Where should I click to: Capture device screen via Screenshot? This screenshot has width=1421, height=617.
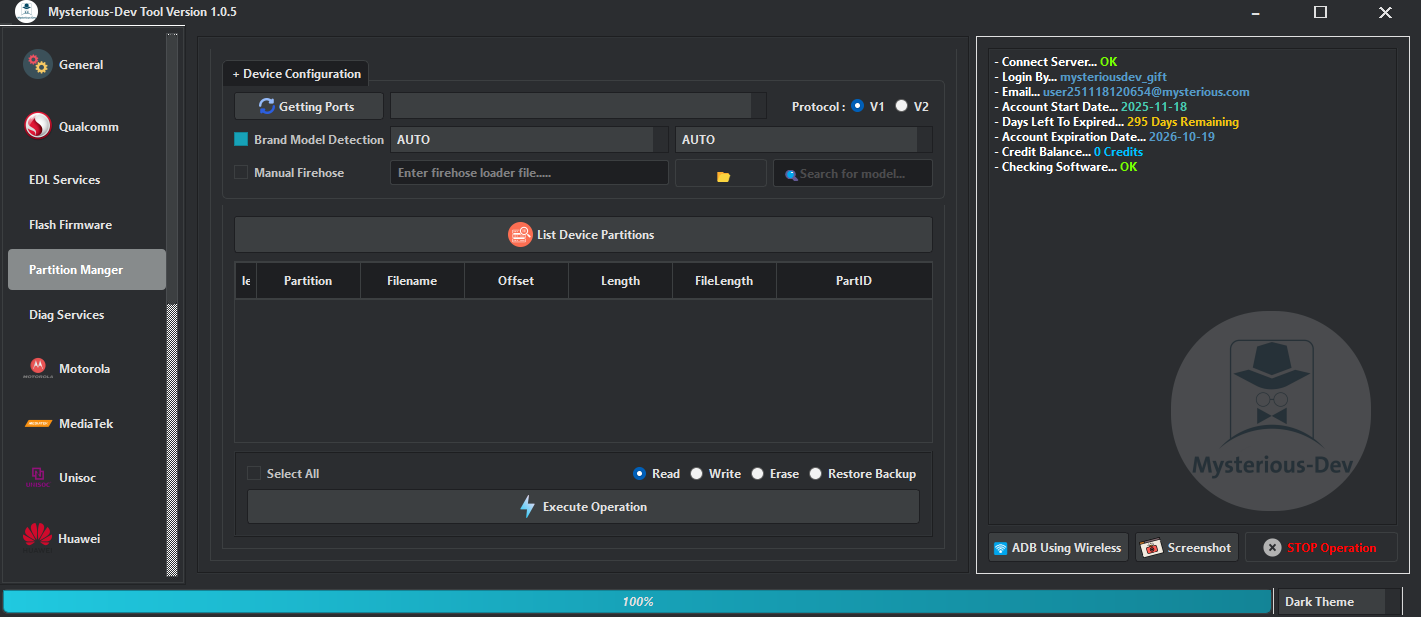coord(1186,547)
